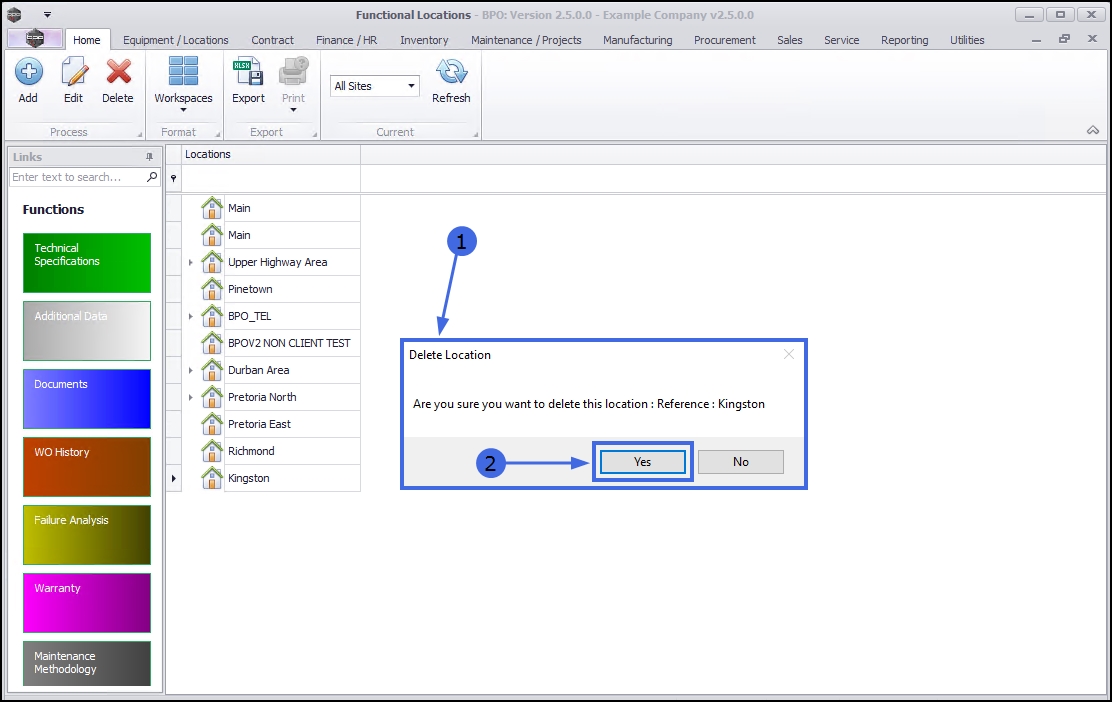This screenshot has width=1112, height=702.
Task: Click the Export XLSX icon
Action: coord(248,72)
